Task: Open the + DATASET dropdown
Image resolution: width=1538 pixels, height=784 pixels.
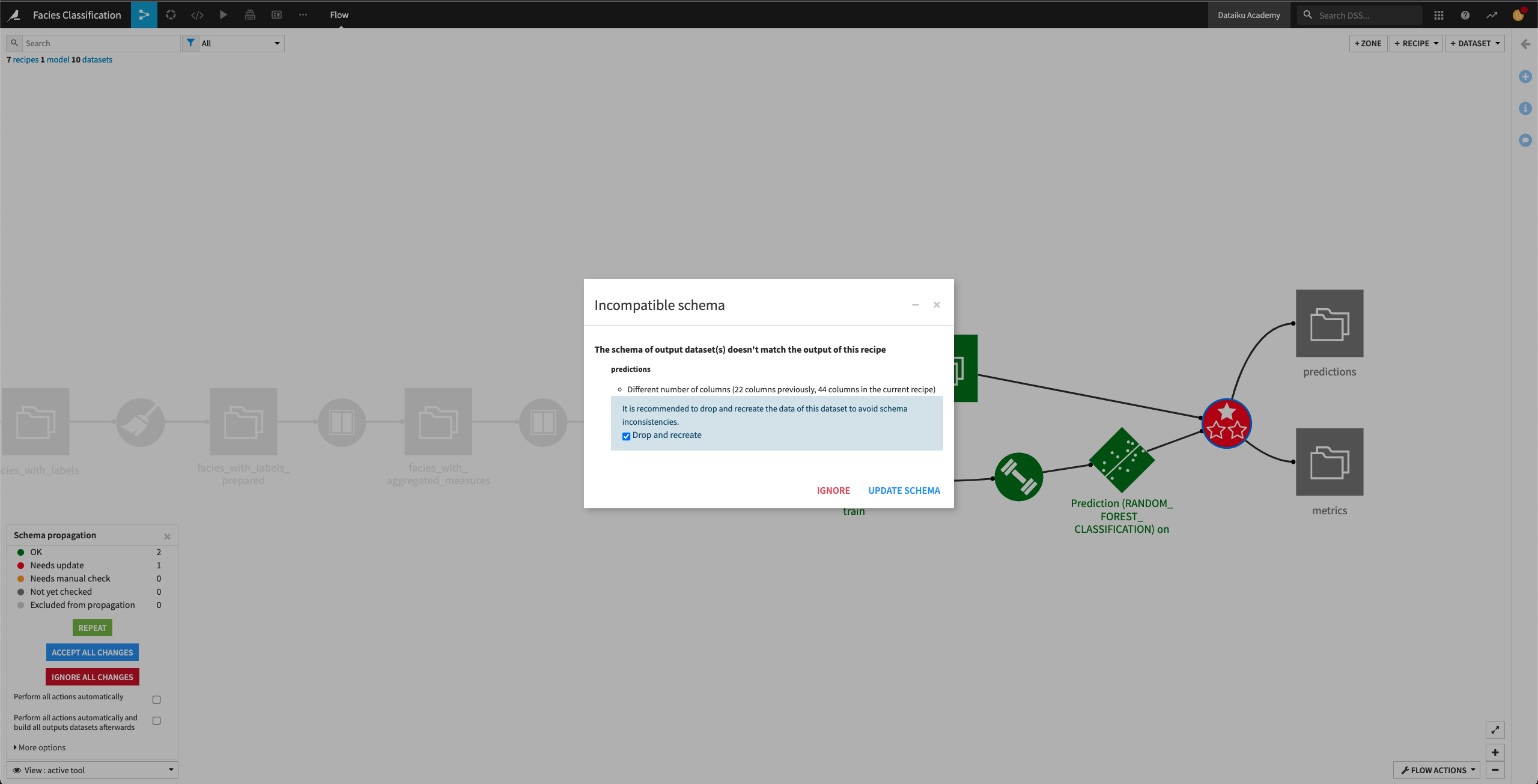Action: coord(1475,43)
